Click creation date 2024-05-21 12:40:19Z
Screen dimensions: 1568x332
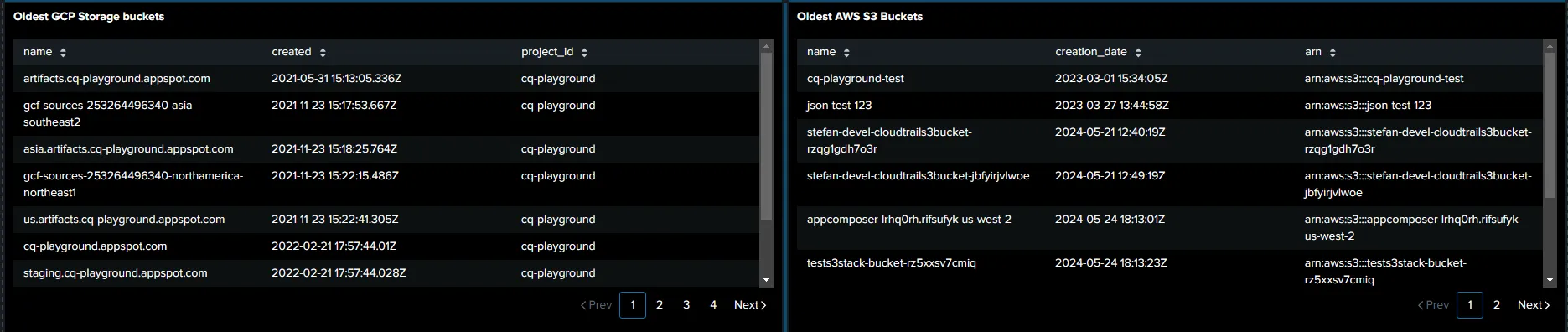point(1110,132)
